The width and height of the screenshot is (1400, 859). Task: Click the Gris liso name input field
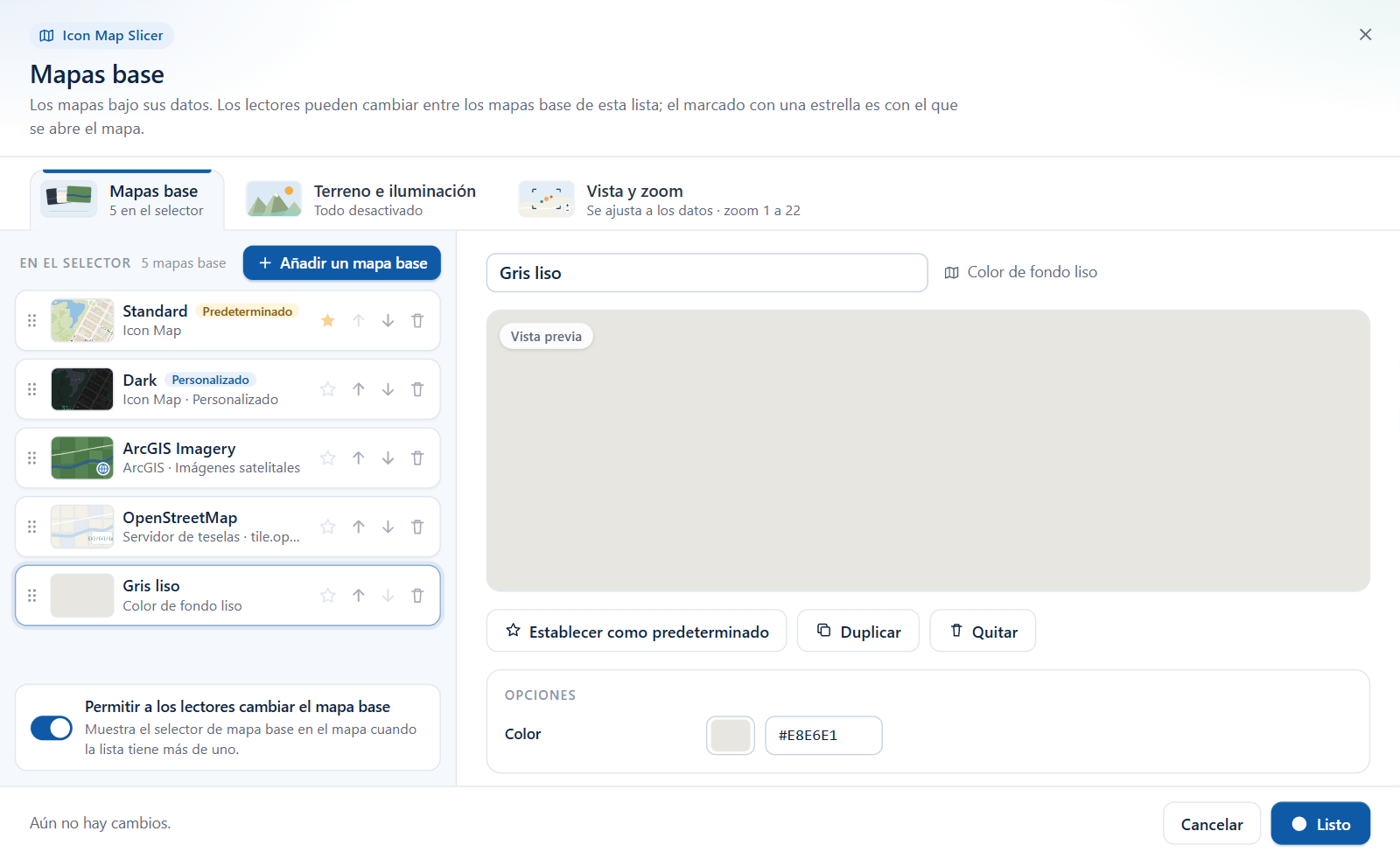point(707,273)
